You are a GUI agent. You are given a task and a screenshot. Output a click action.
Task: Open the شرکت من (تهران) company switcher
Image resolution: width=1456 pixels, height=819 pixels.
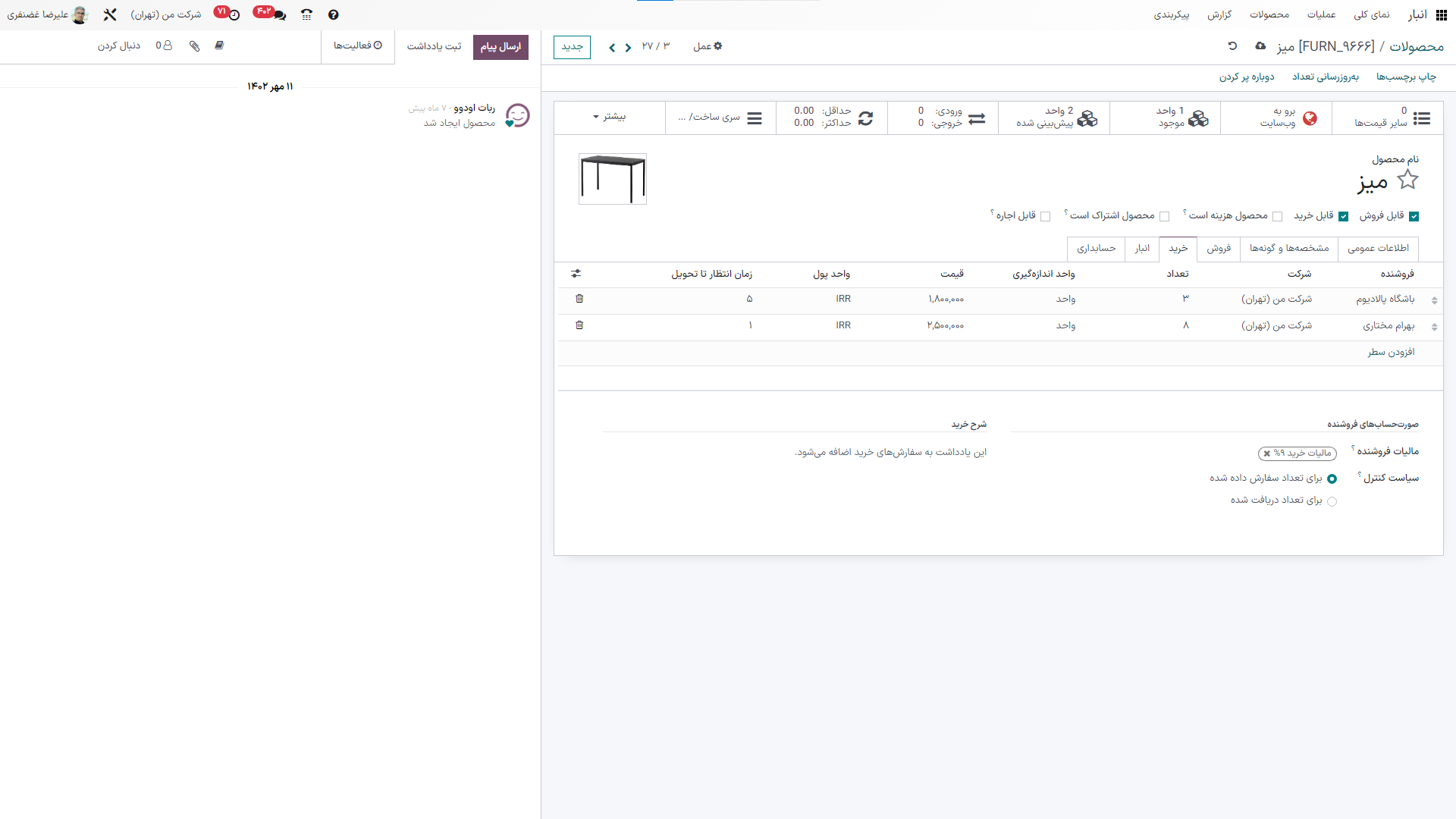point(165,14)
